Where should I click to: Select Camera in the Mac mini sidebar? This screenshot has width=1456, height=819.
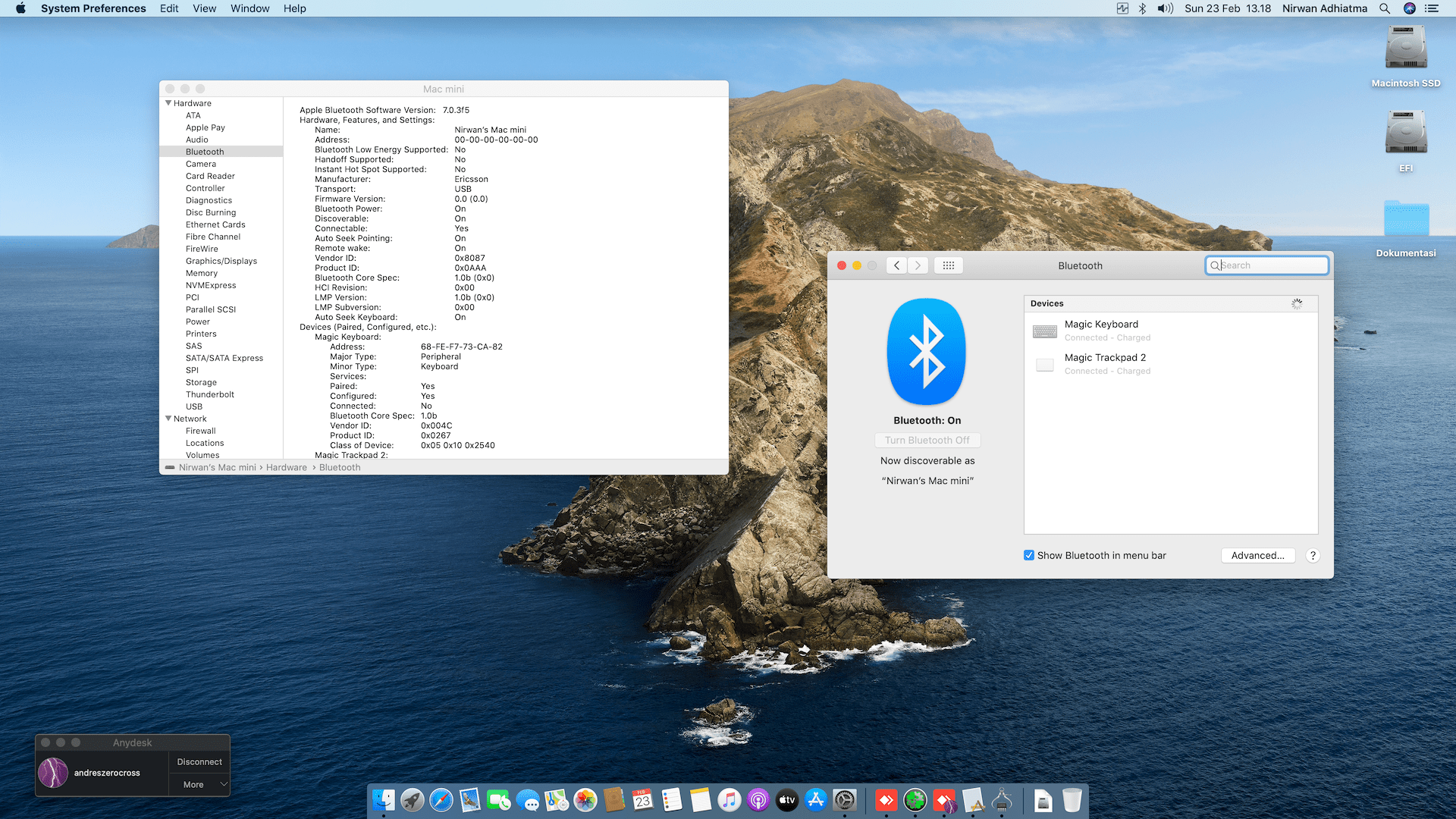(201, 164)
